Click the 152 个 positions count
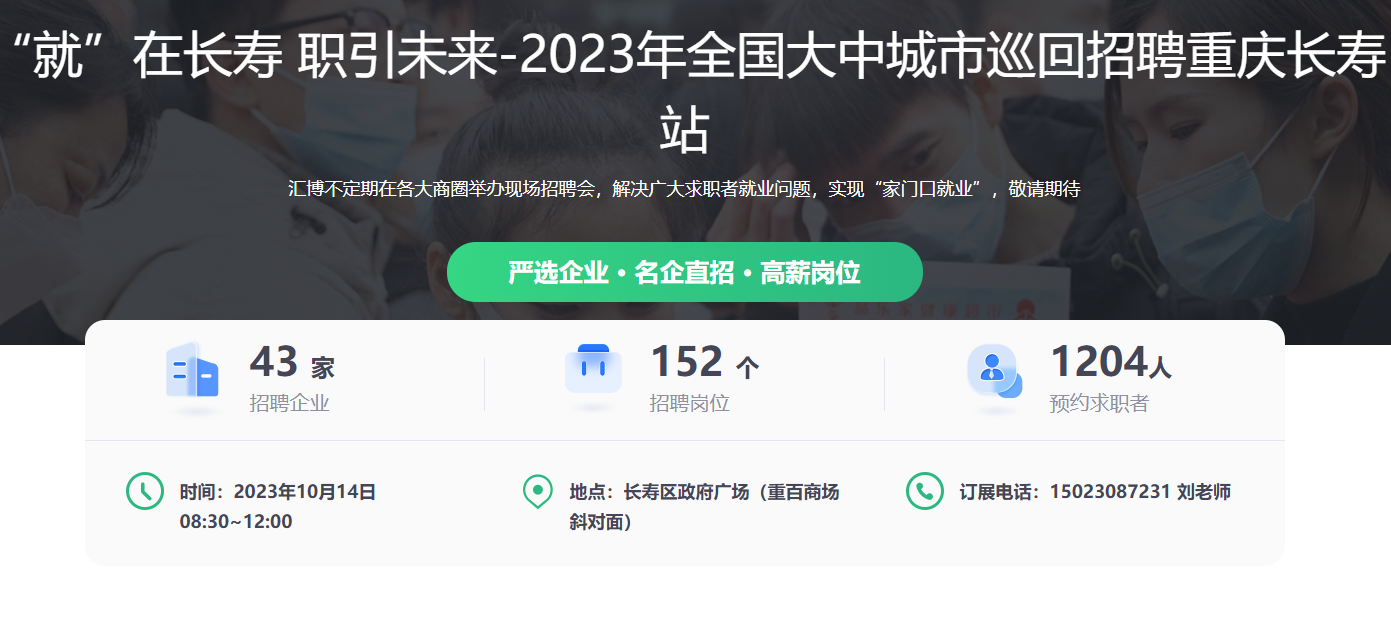 (704, 362)
